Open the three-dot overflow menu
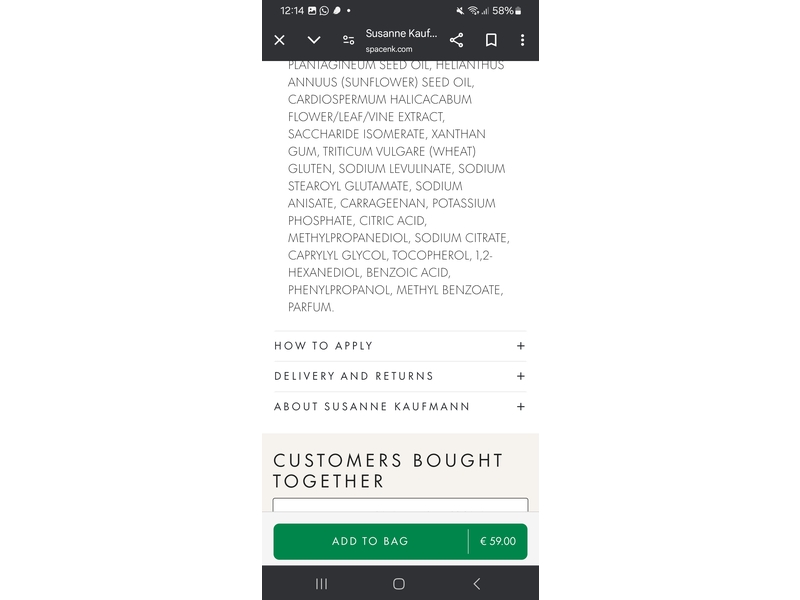This screenshot has height=600, width=800. [x=522, y=40]
